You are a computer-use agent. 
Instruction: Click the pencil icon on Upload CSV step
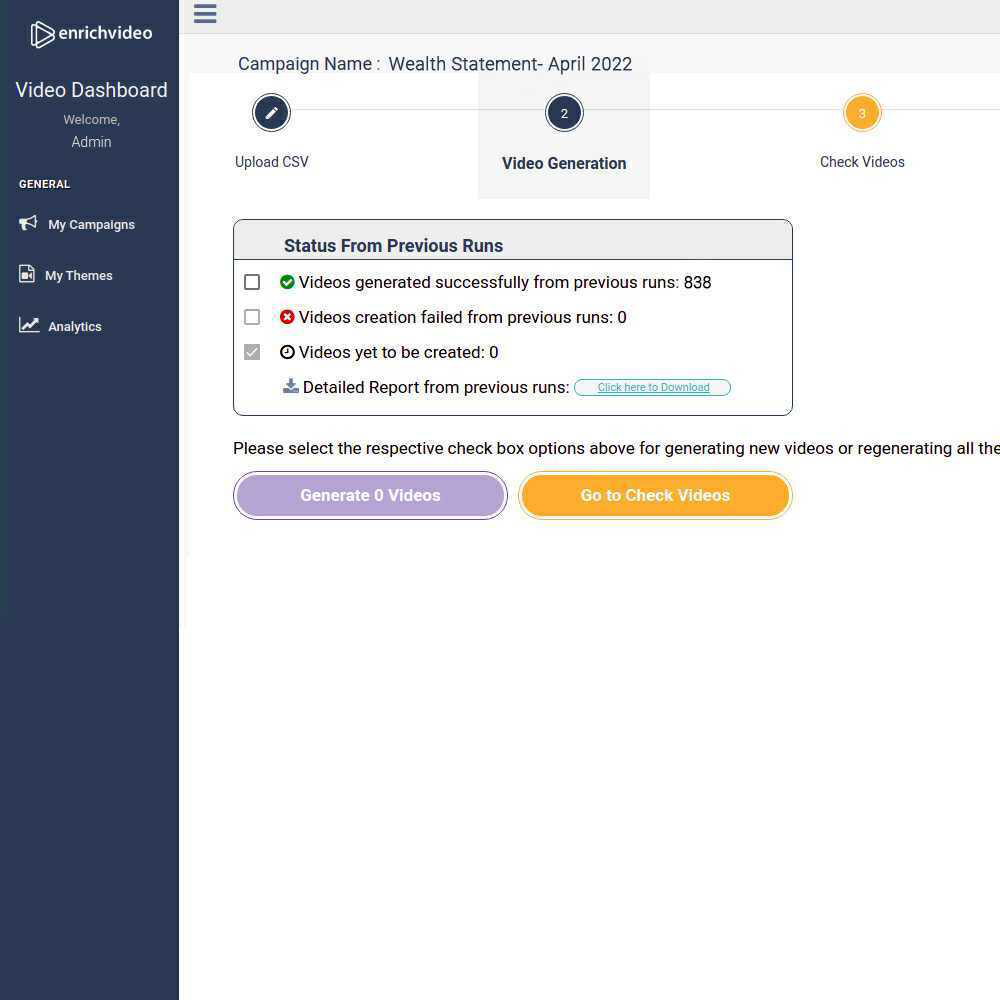[271, 112]
